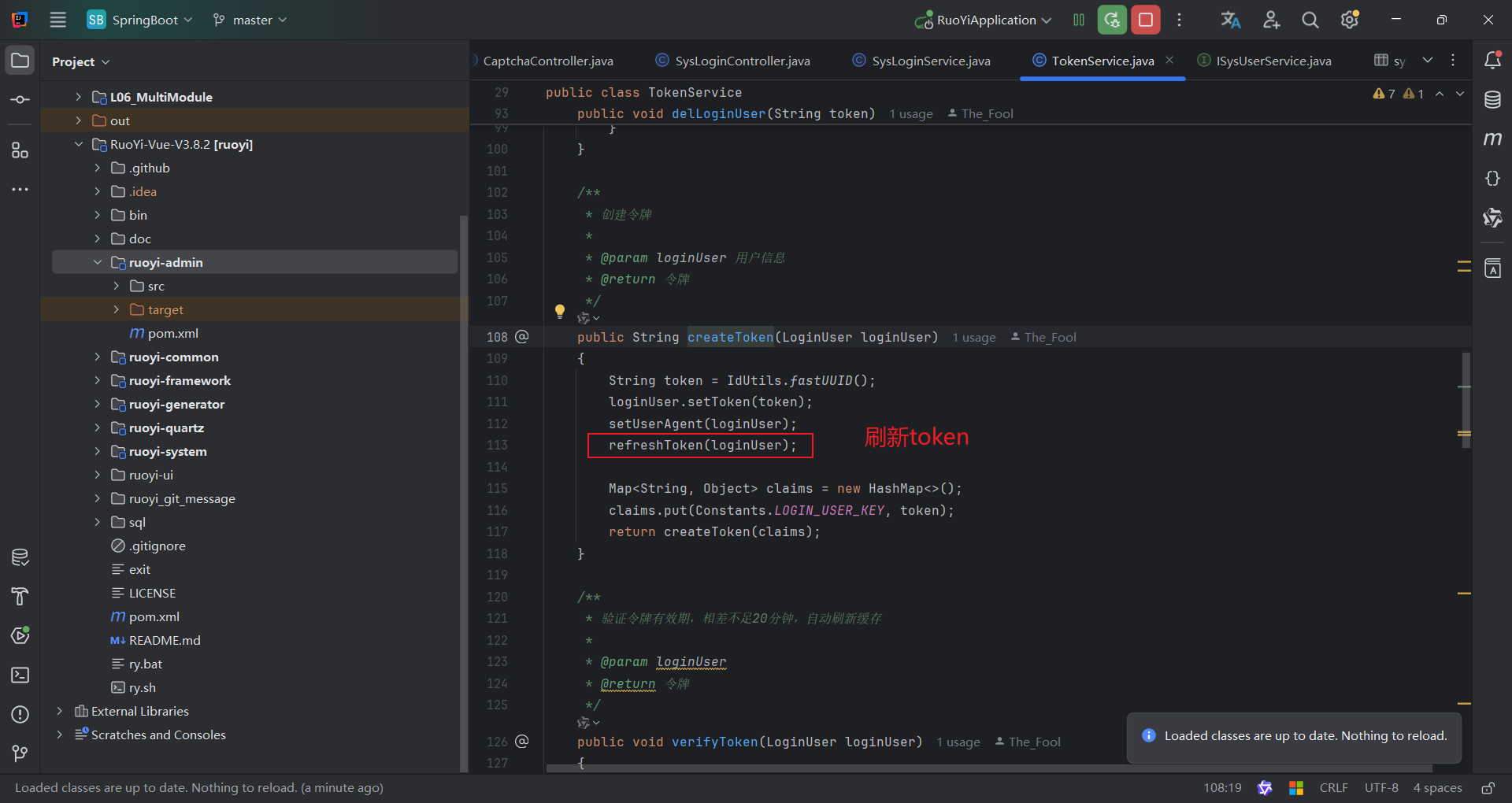
Task: Open the RuoYiApplication run configuration dropdown
Action: pos(983,20)
